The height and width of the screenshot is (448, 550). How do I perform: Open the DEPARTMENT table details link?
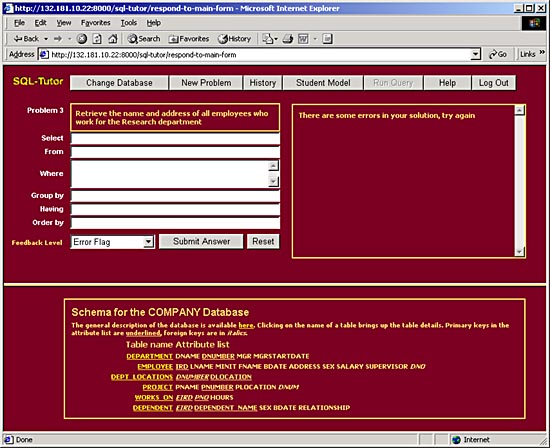click(x=149, y=356)
